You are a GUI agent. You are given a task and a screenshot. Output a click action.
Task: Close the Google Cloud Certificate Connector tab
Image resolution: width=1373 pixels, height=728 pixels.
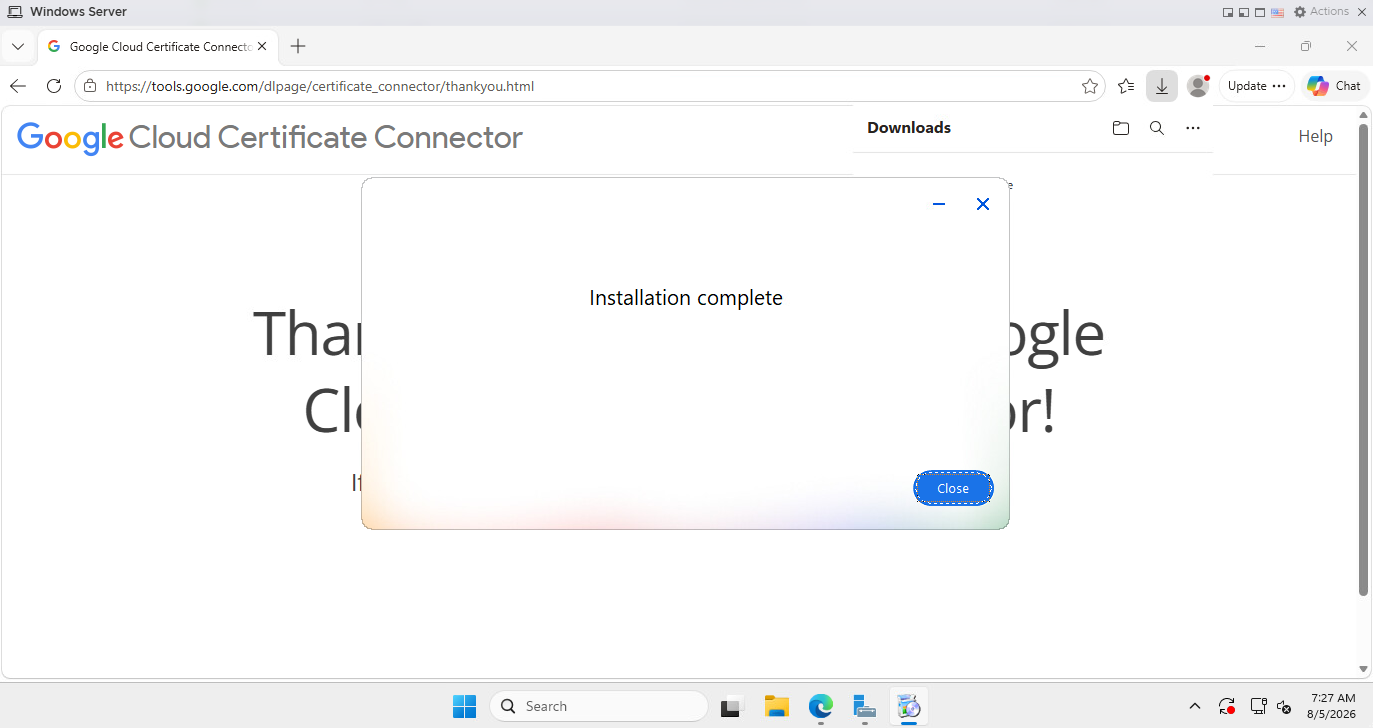(262, 46)
